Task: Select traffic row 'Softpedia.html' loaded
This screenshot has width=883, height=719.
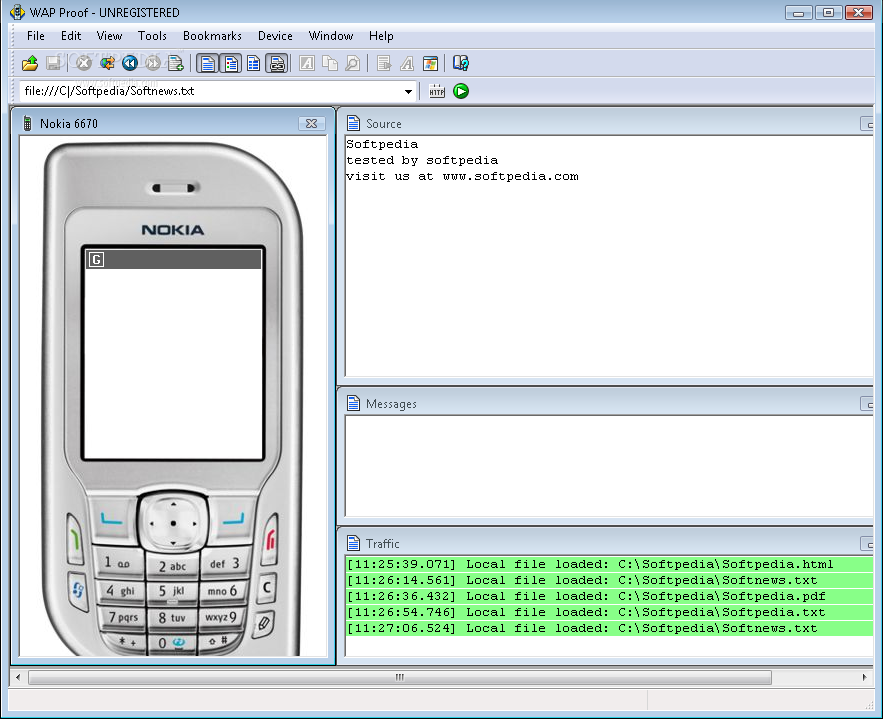Action: click(609, 564)
